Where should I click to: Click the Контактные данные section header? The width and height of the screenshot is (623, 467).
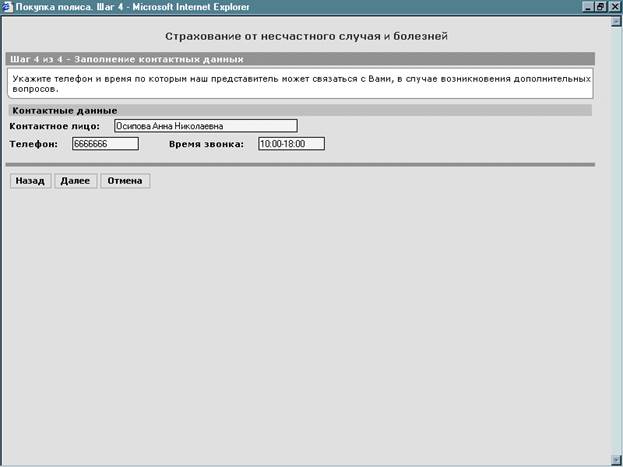pyautogui.click(x=64, y=110)
